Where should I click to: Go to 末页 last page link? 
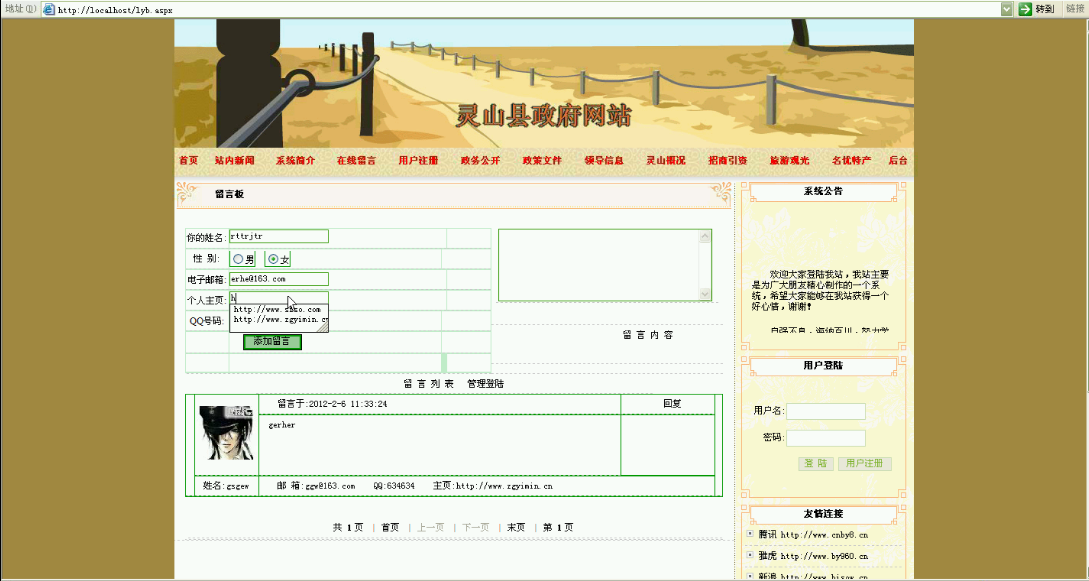pos(516,528)
